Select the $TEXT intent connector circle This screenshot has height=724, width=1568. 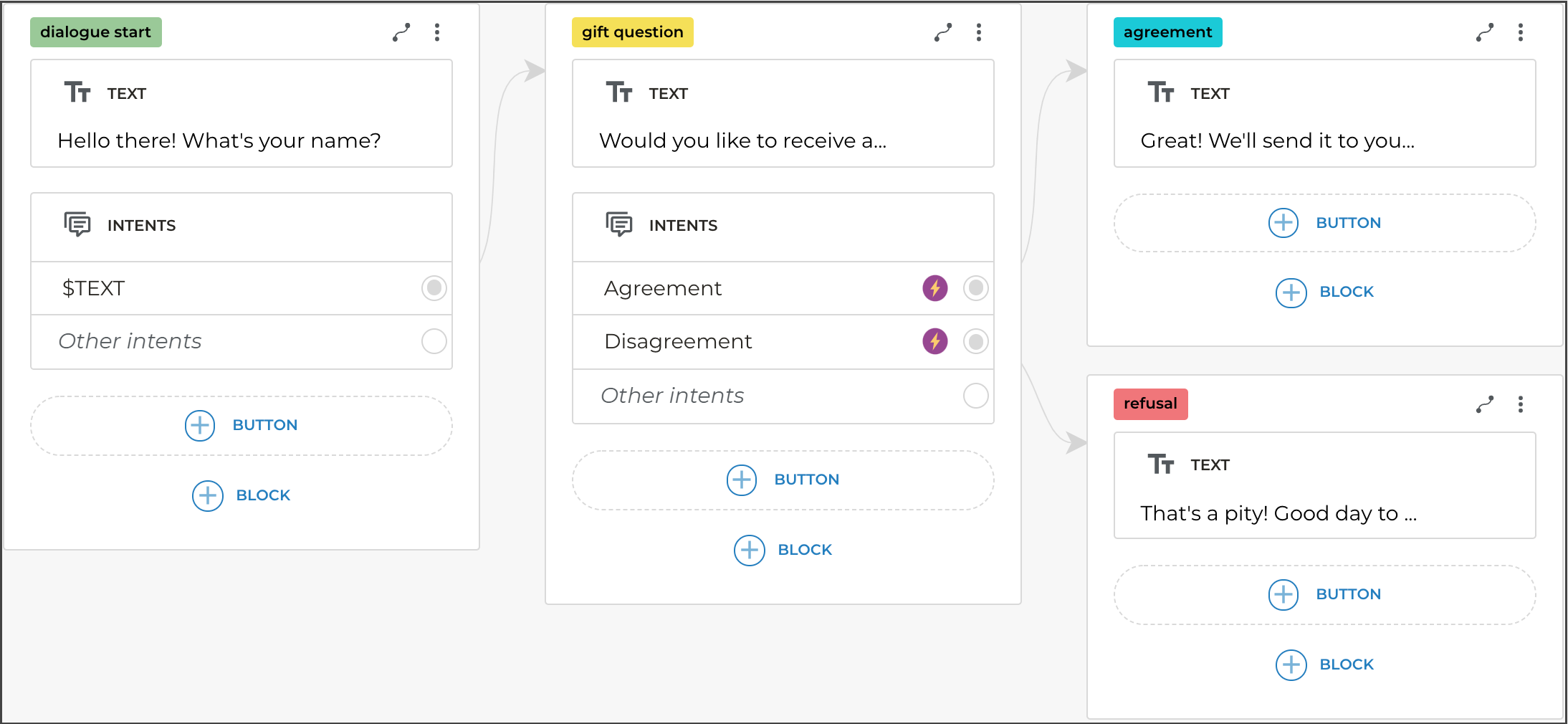434,288
